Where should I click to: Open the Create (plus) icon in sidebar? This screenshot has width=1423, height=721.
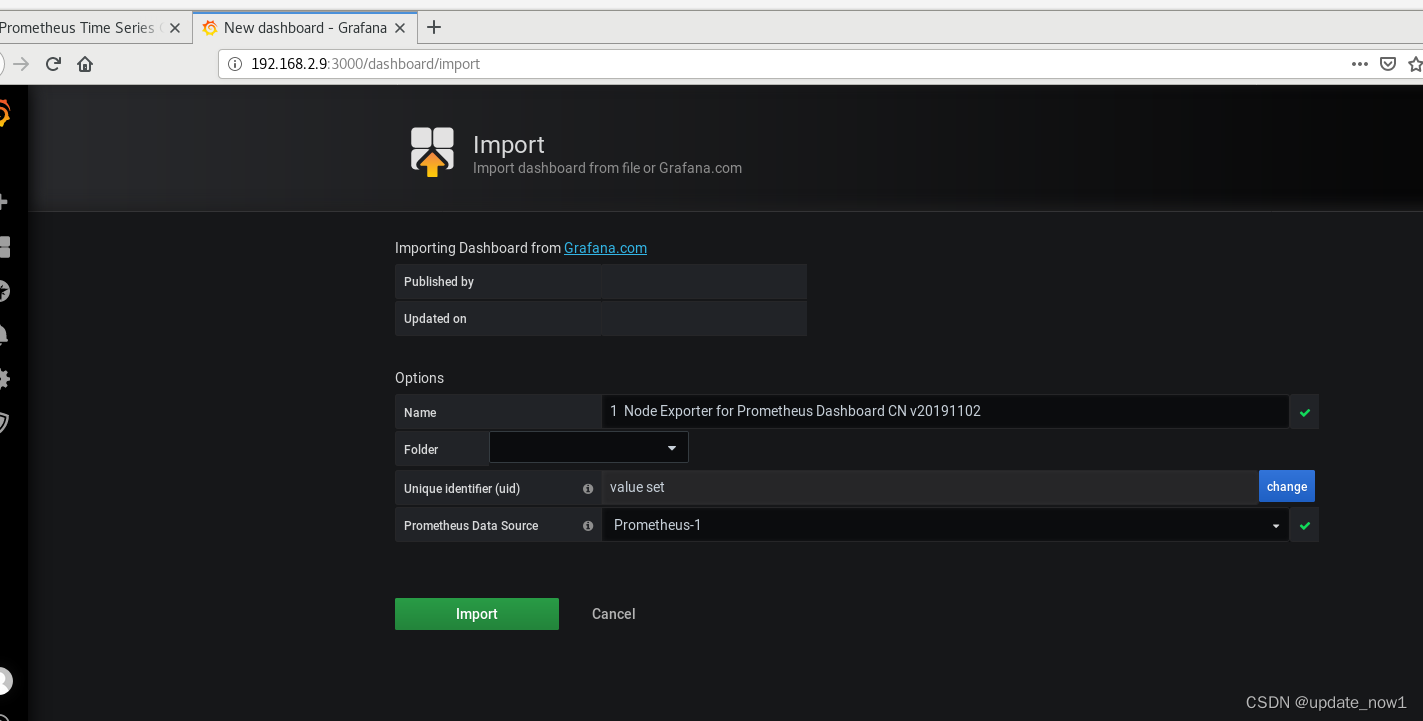click(x=4, y=200)
